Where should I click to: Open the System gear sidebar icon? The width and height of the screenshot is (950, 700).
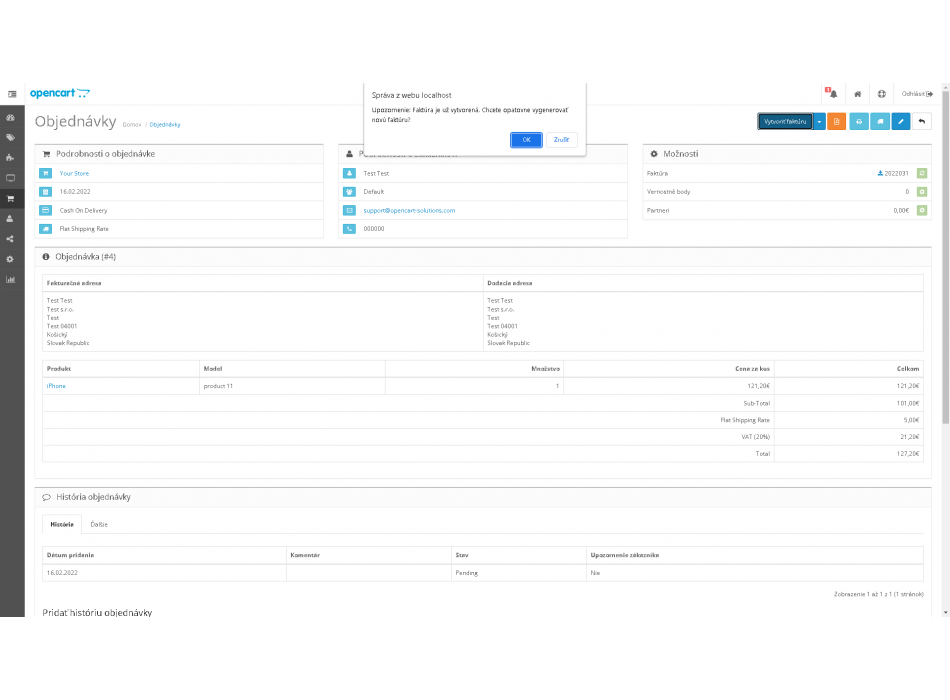[x=10, y=259]
